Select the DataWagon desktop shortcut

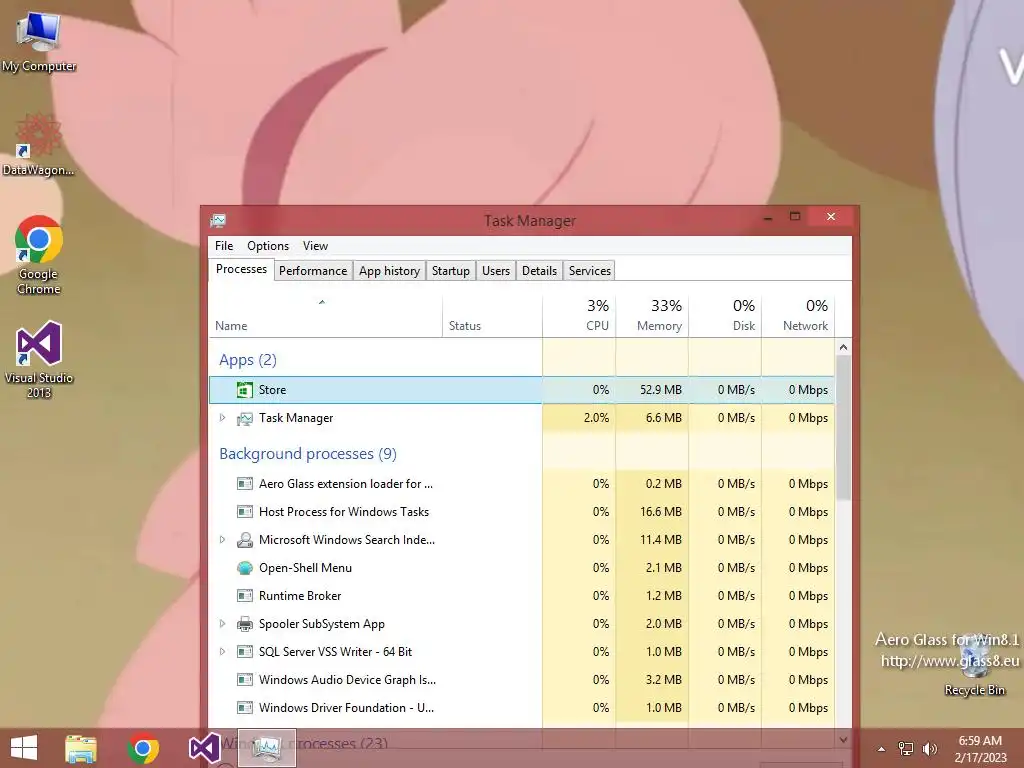coord(39,144)
